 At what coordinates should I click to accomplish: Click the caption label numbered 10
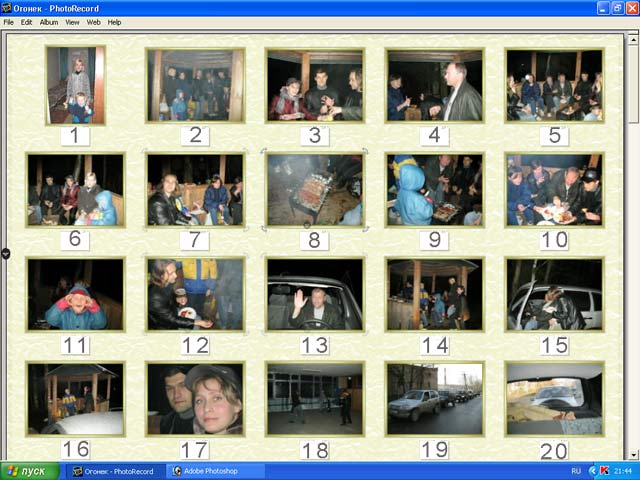pos(553,240)
